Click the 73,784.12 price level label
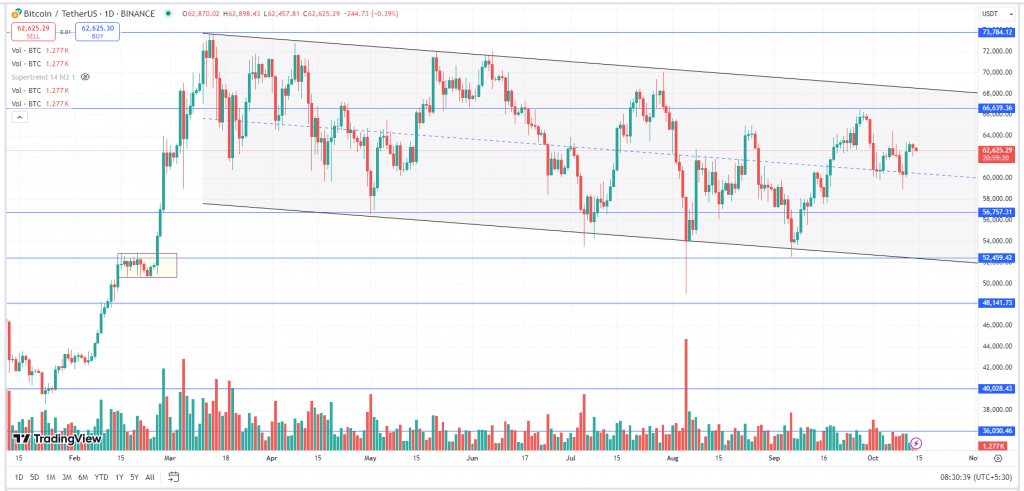 point(998,32)
